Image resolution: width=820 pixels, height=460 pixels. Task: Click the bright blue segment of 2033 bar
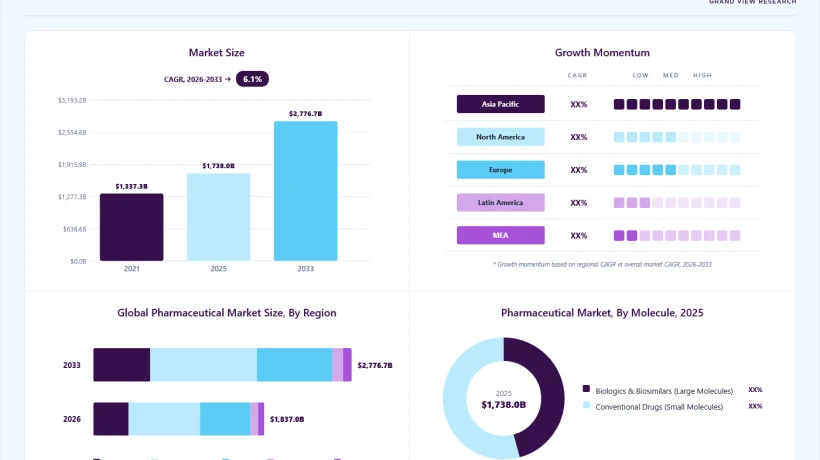[x=294, y=365]
